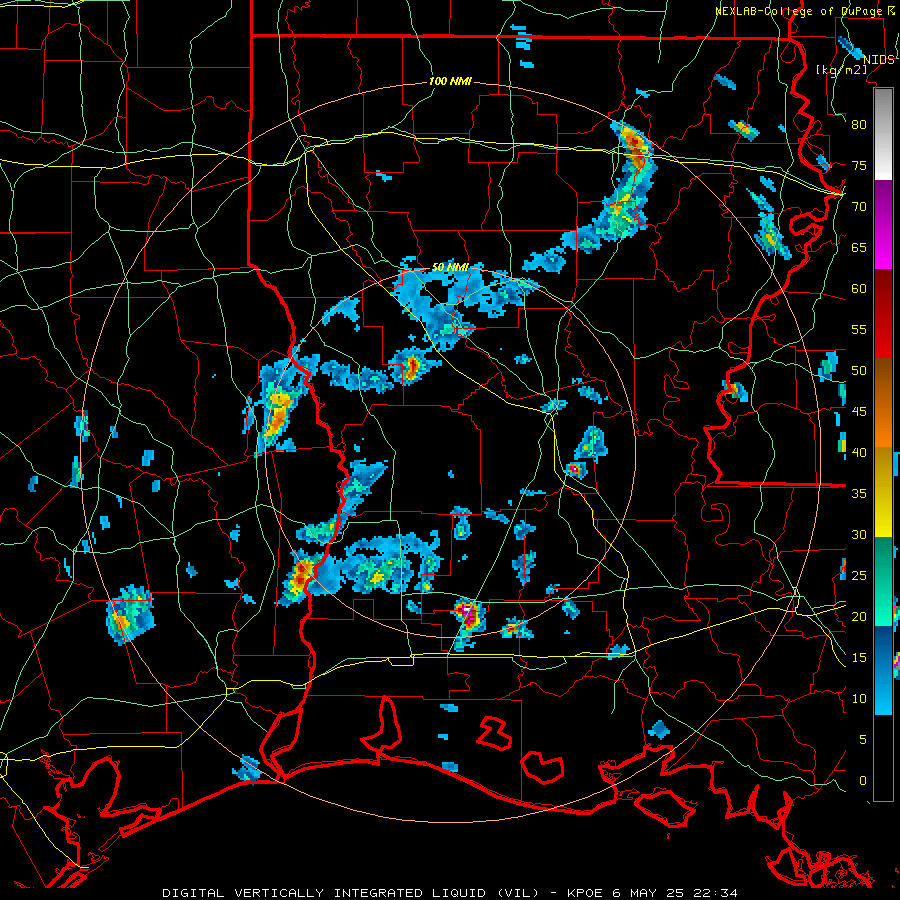The width and height of the screenshot is (900, 900).
Task: Click the NIDS label near the legend
Action: pyautogui.click(x=879, y=59)
